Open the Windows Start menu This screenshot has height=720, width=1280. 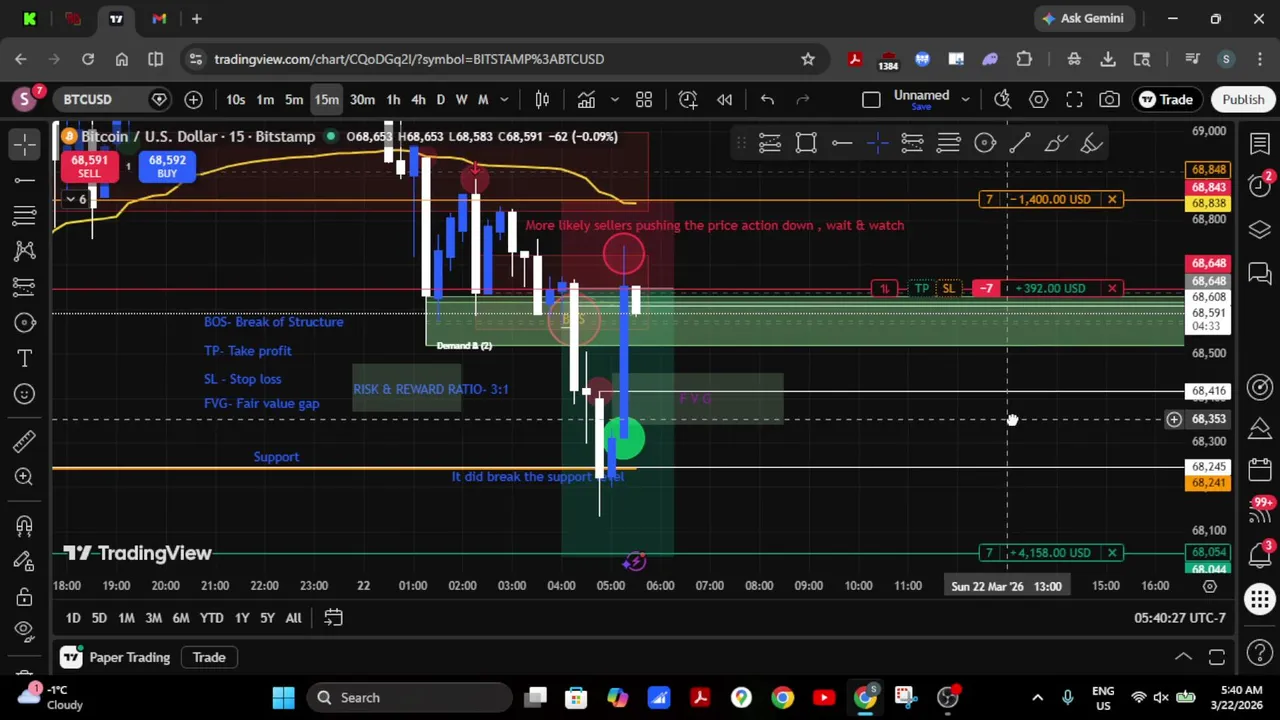tap(283, 697)
